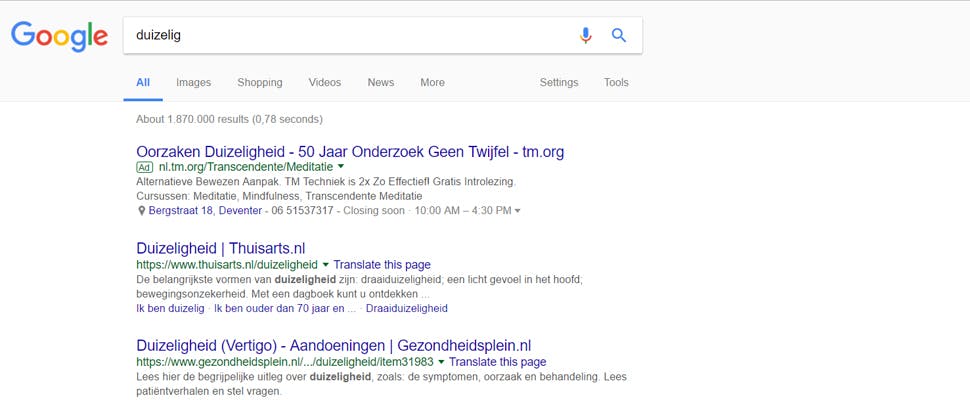
Task: Expand dropdown arrow next to gezondheidsplein.nl URL
Action: 441,362
